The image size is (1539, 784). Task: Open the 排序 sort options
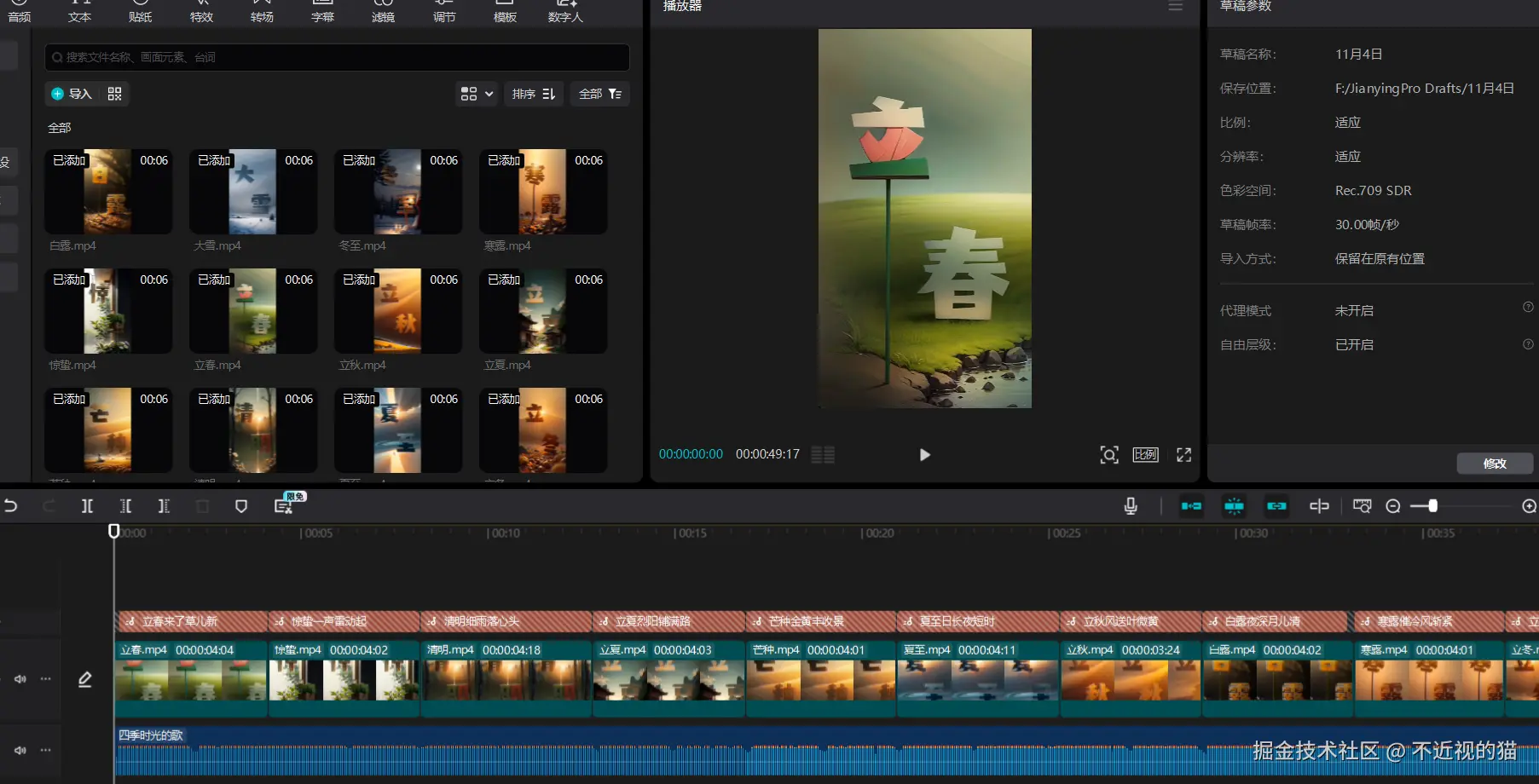(534, 94)
